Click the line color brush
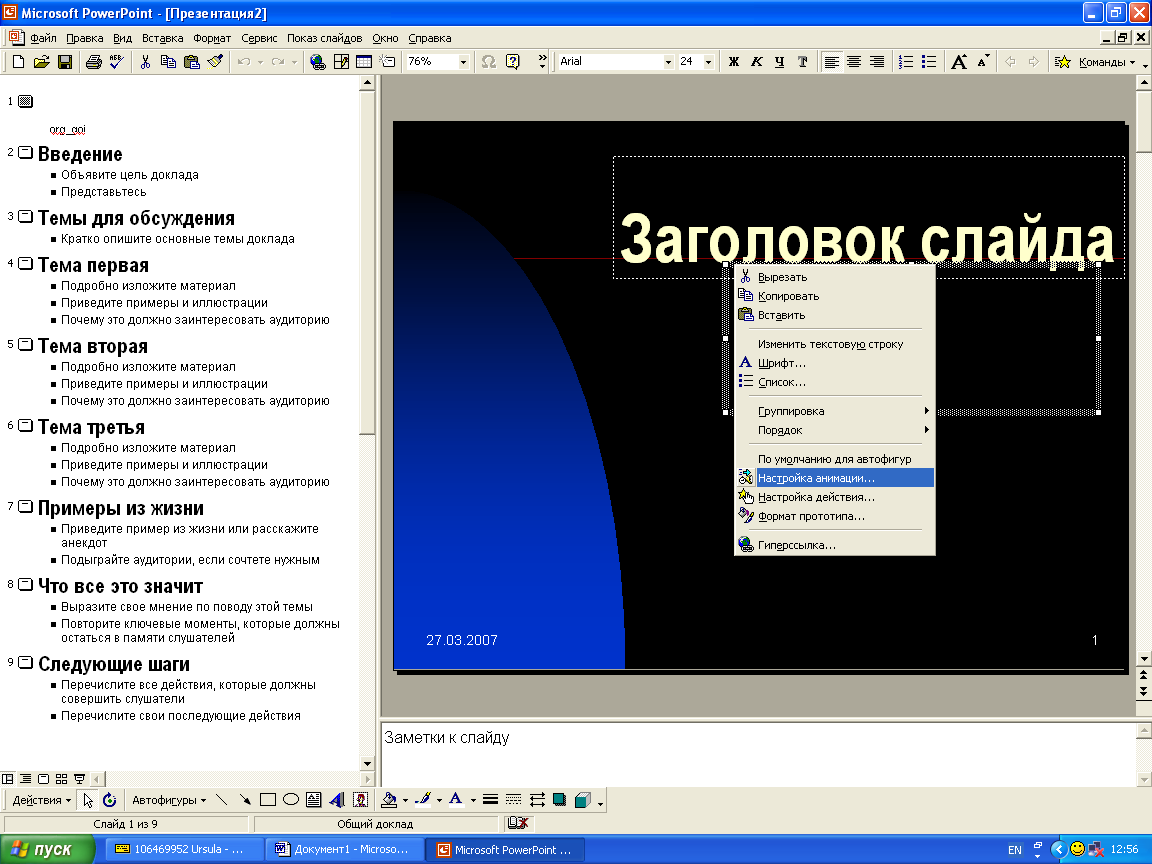1152x864 pixels. 422,800
